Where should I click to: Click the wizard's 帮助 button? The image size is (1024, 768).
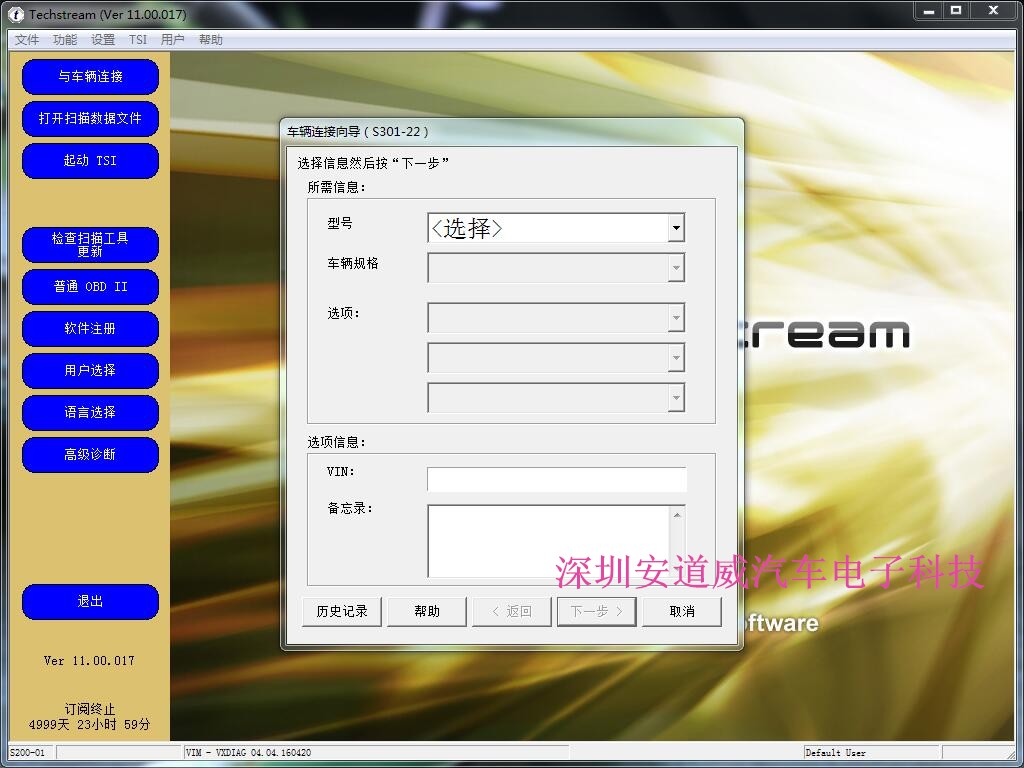(x=426, y=612)
